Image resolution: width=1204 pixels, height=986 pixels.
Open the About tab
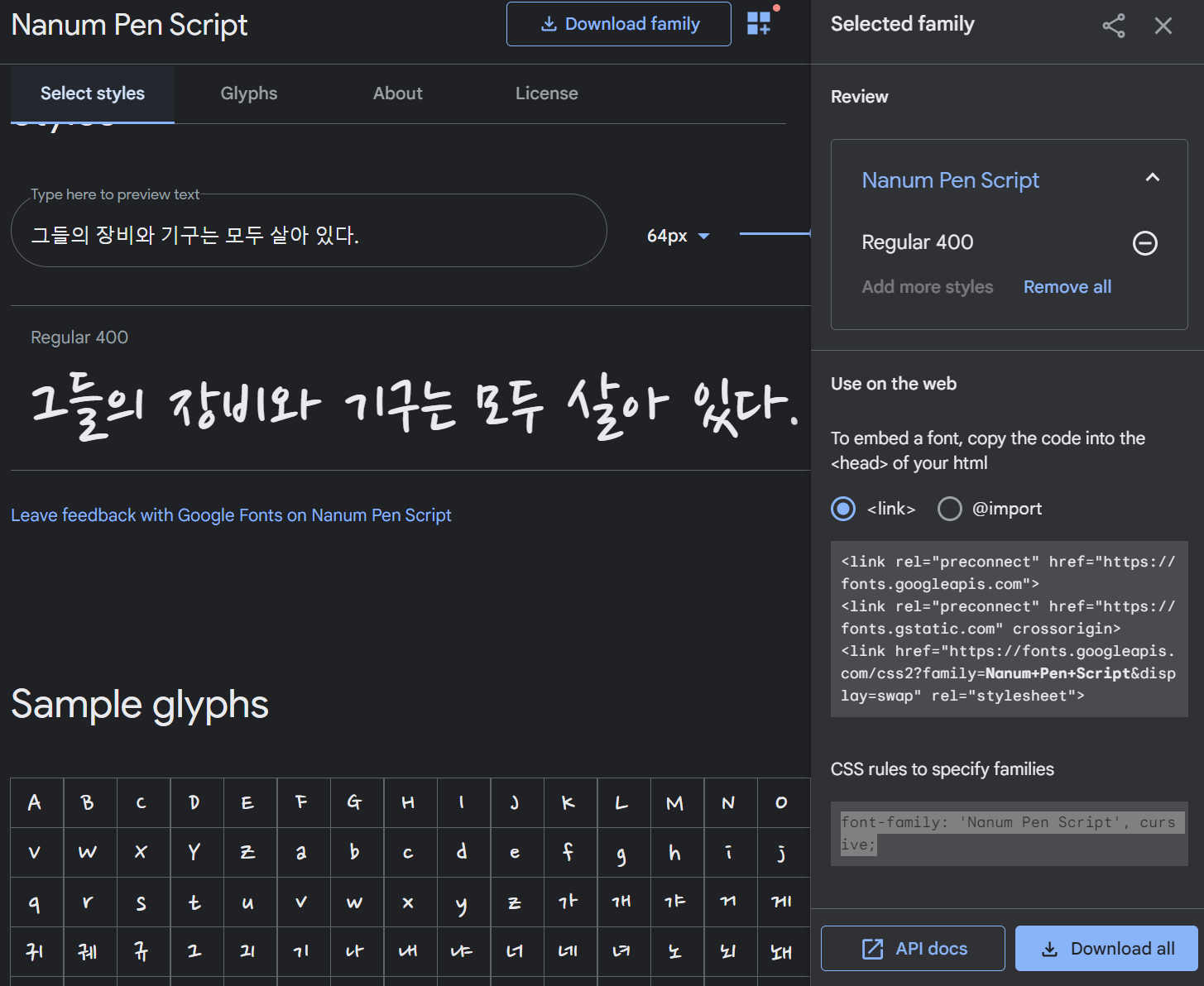coord(397,93)
